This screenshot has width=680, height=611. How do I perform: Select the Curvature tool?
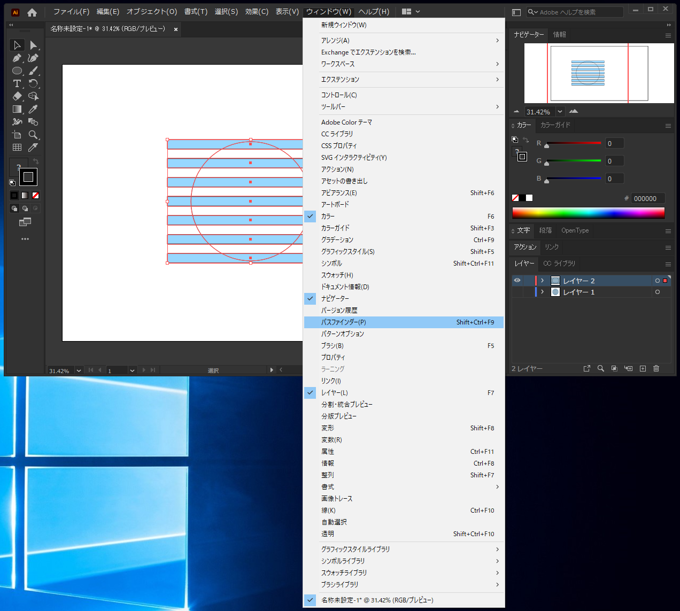click(x=33, y=58)
